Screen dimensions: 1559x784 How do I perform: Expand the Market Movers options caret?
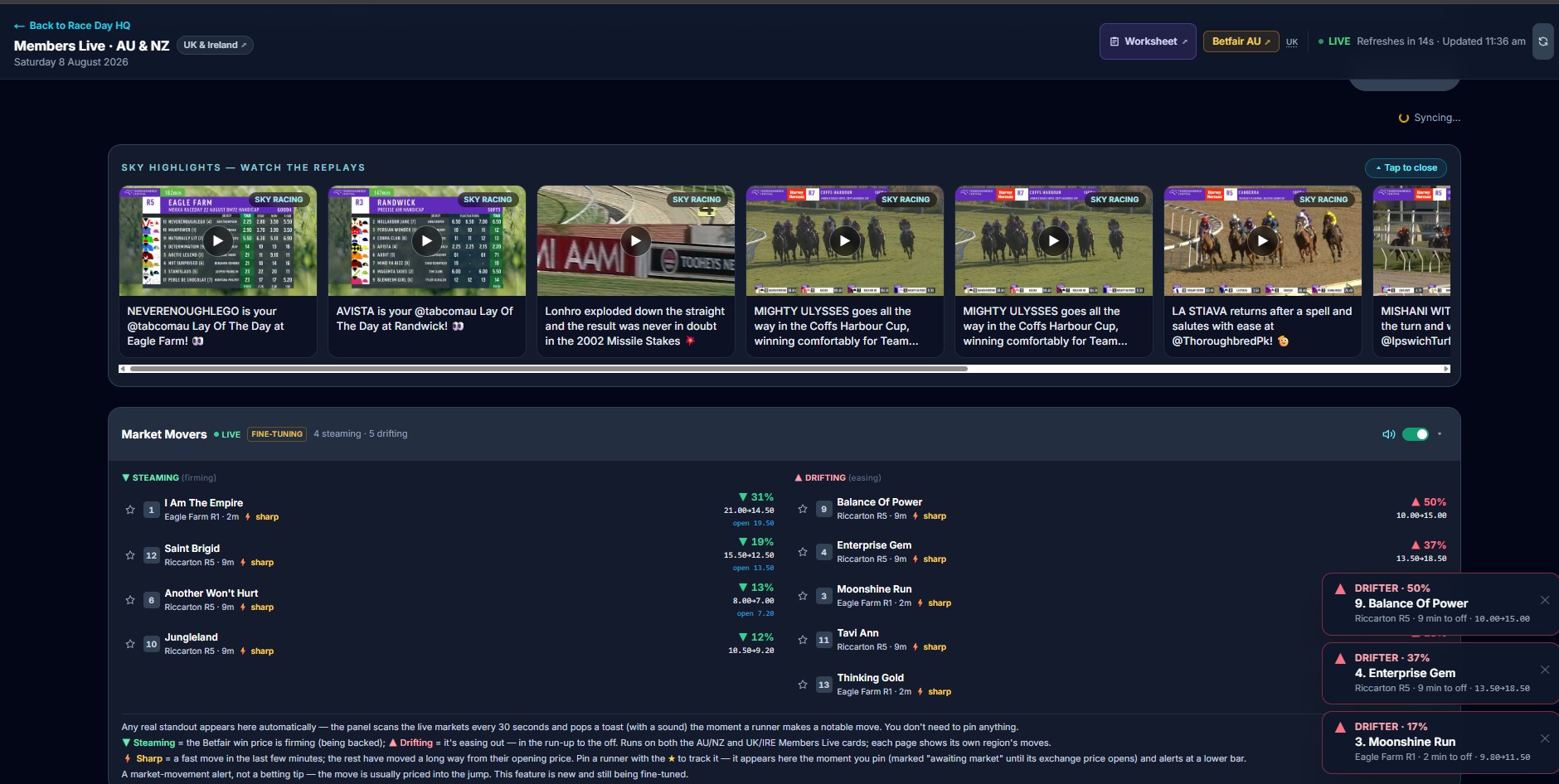click(1440, 434)
